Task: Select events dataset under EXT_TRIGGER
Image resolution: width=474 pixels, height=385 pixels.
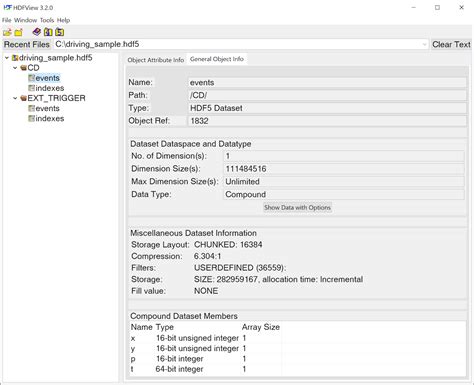Action: 47,108
